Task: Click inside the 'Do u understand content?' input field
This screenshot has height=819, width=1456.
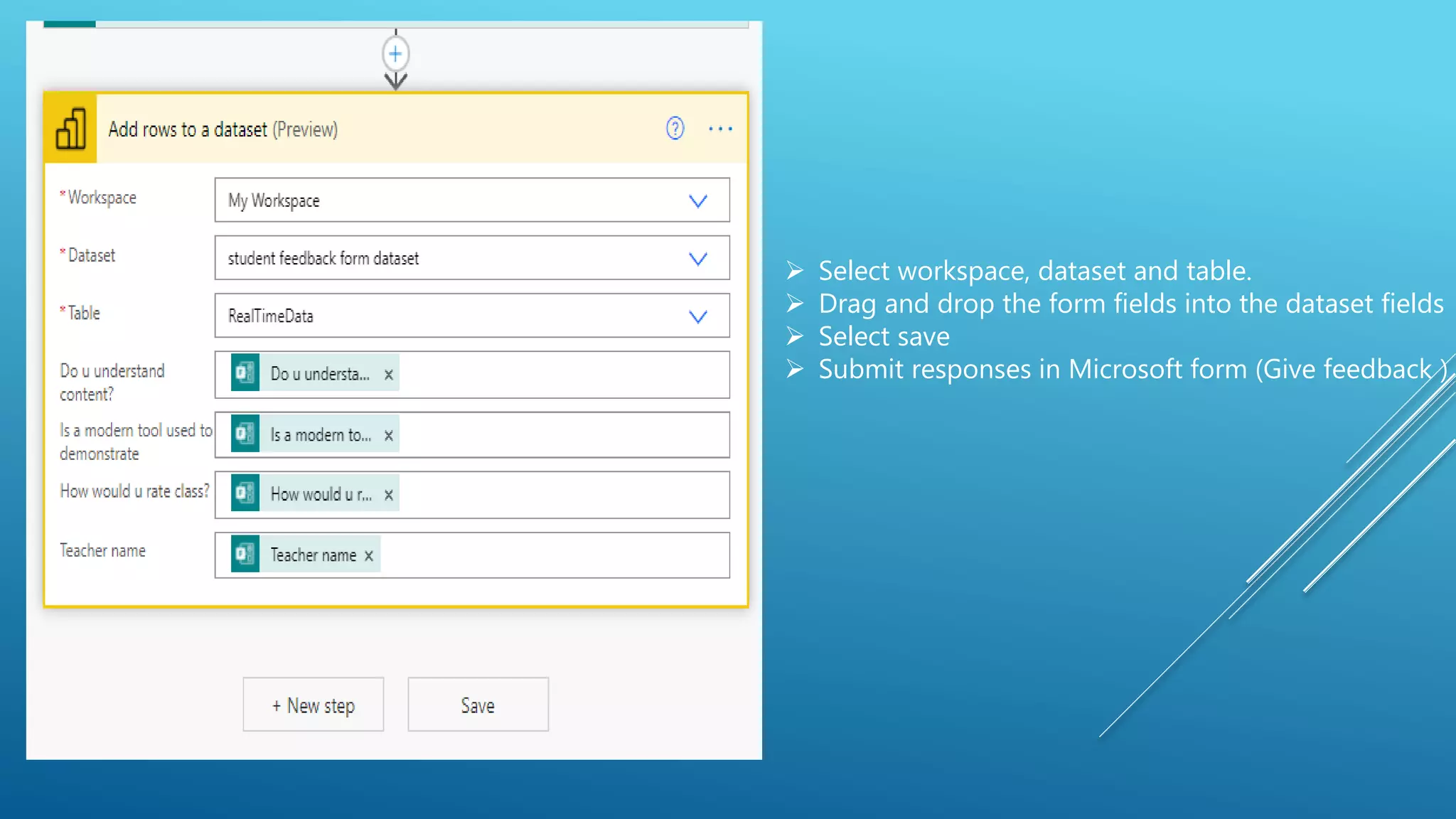Action: (x=472, y=375)
